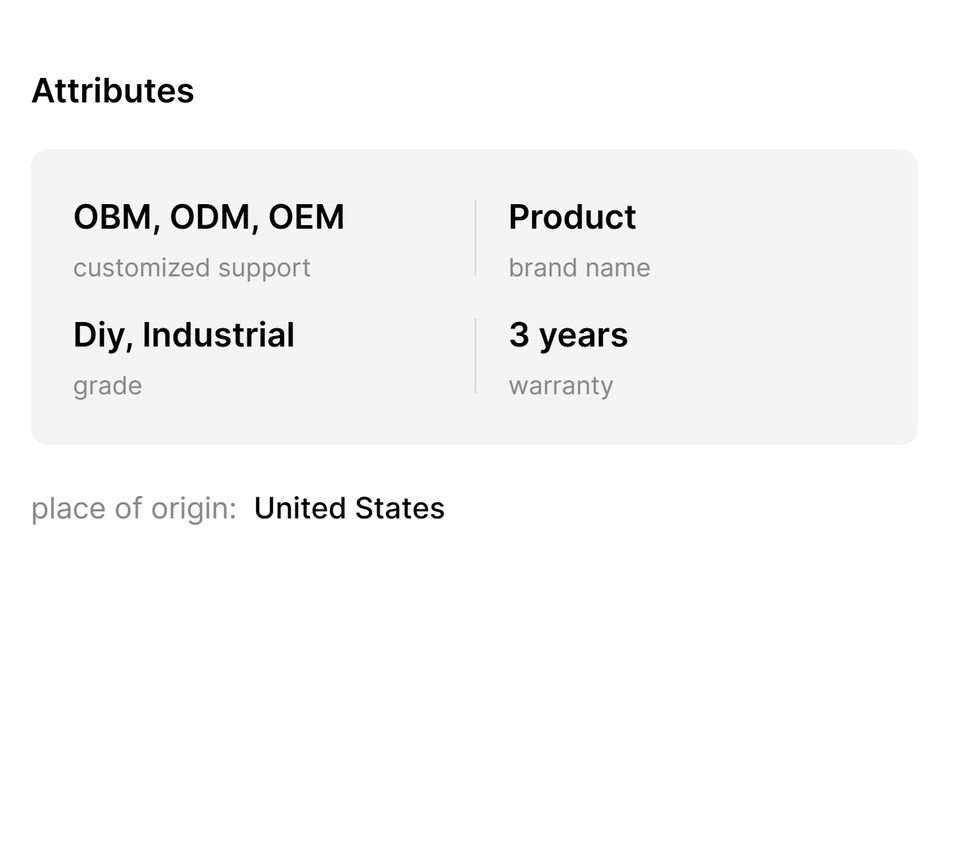The image size is (960, 865).
Task: Click the Attributes section heading
Action: tap(113, 91)
